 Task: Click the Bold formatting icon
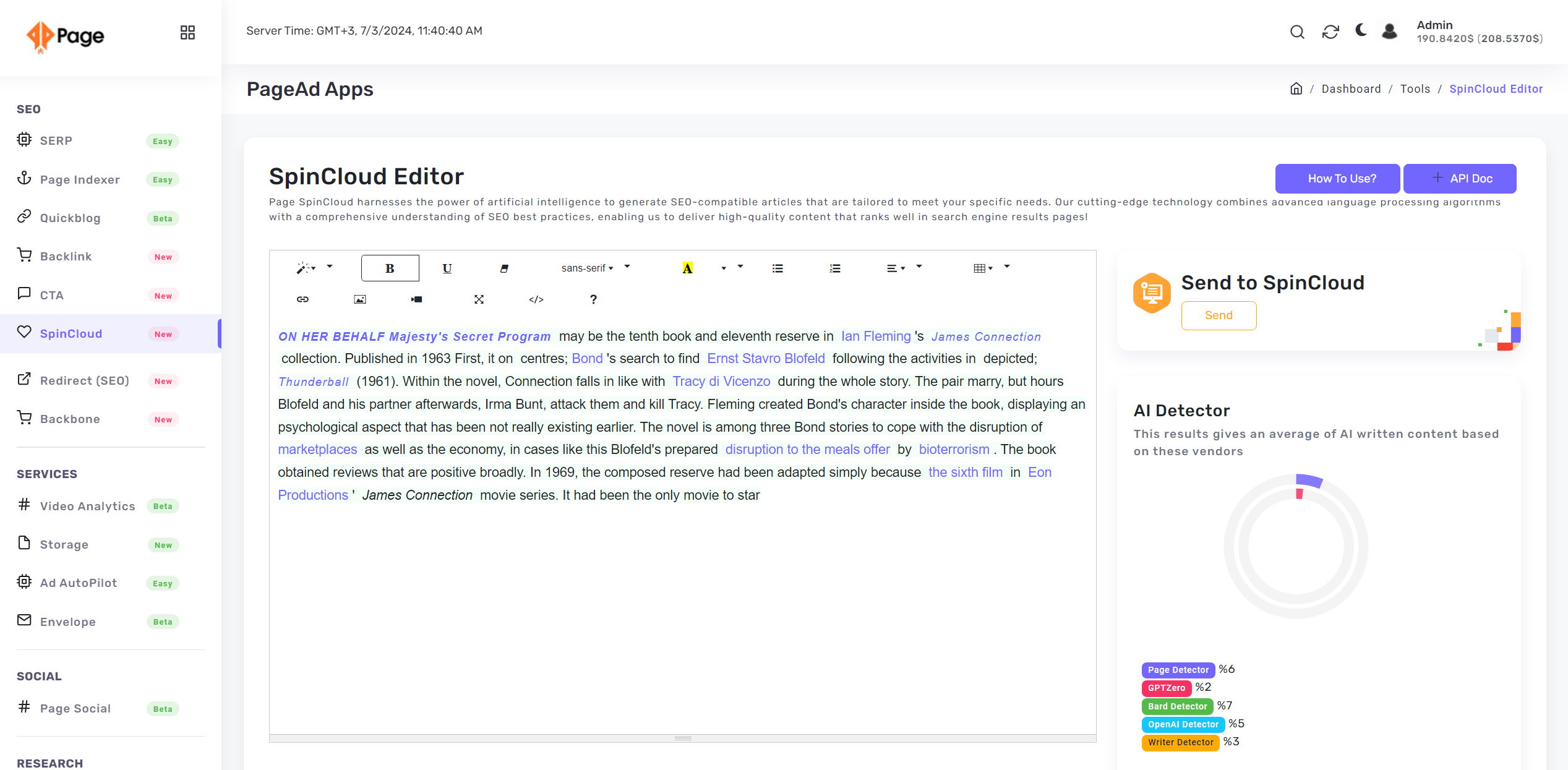tap(390, 267)
